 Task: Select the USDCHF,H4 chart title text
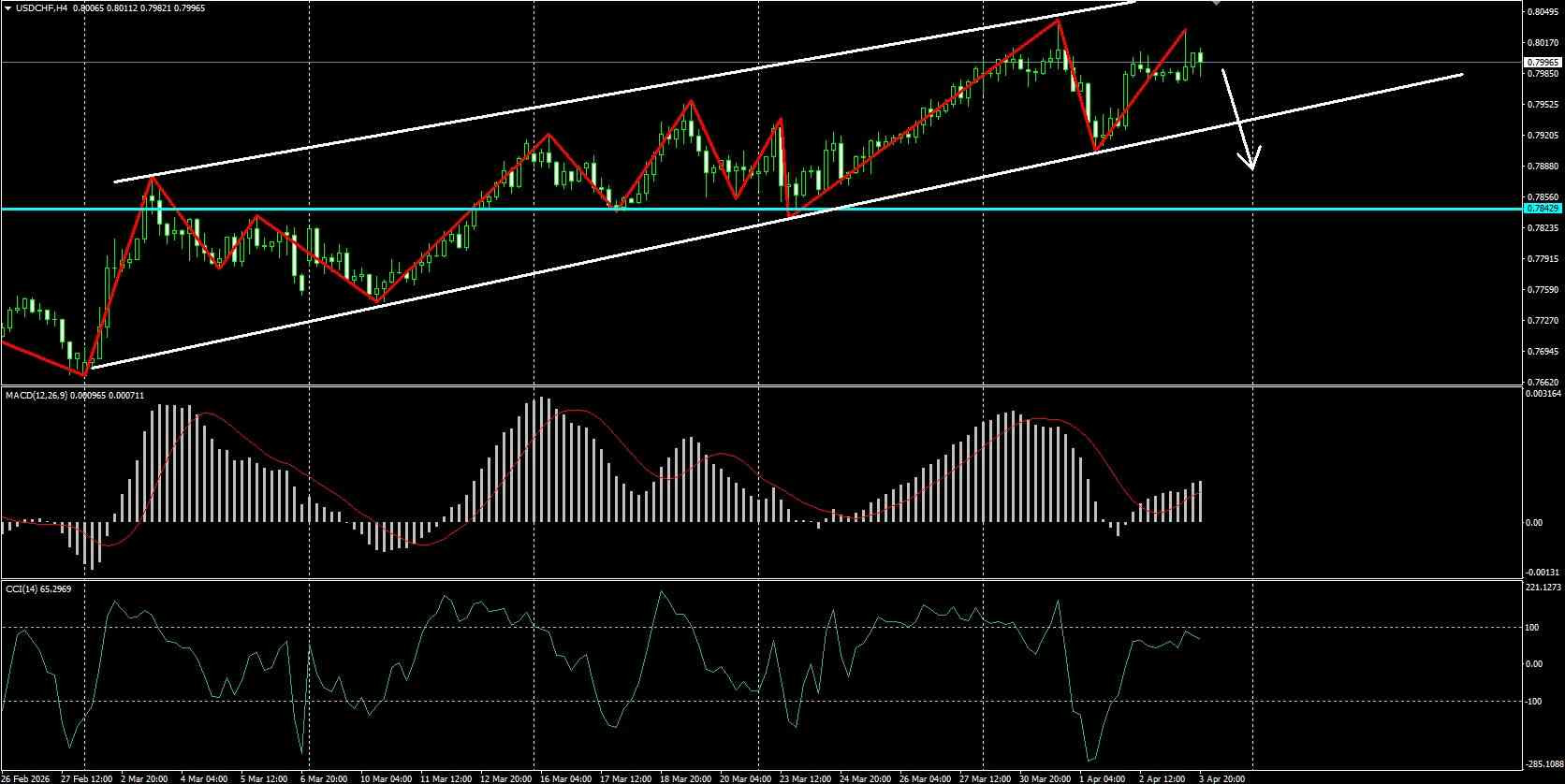pos(42,7)
